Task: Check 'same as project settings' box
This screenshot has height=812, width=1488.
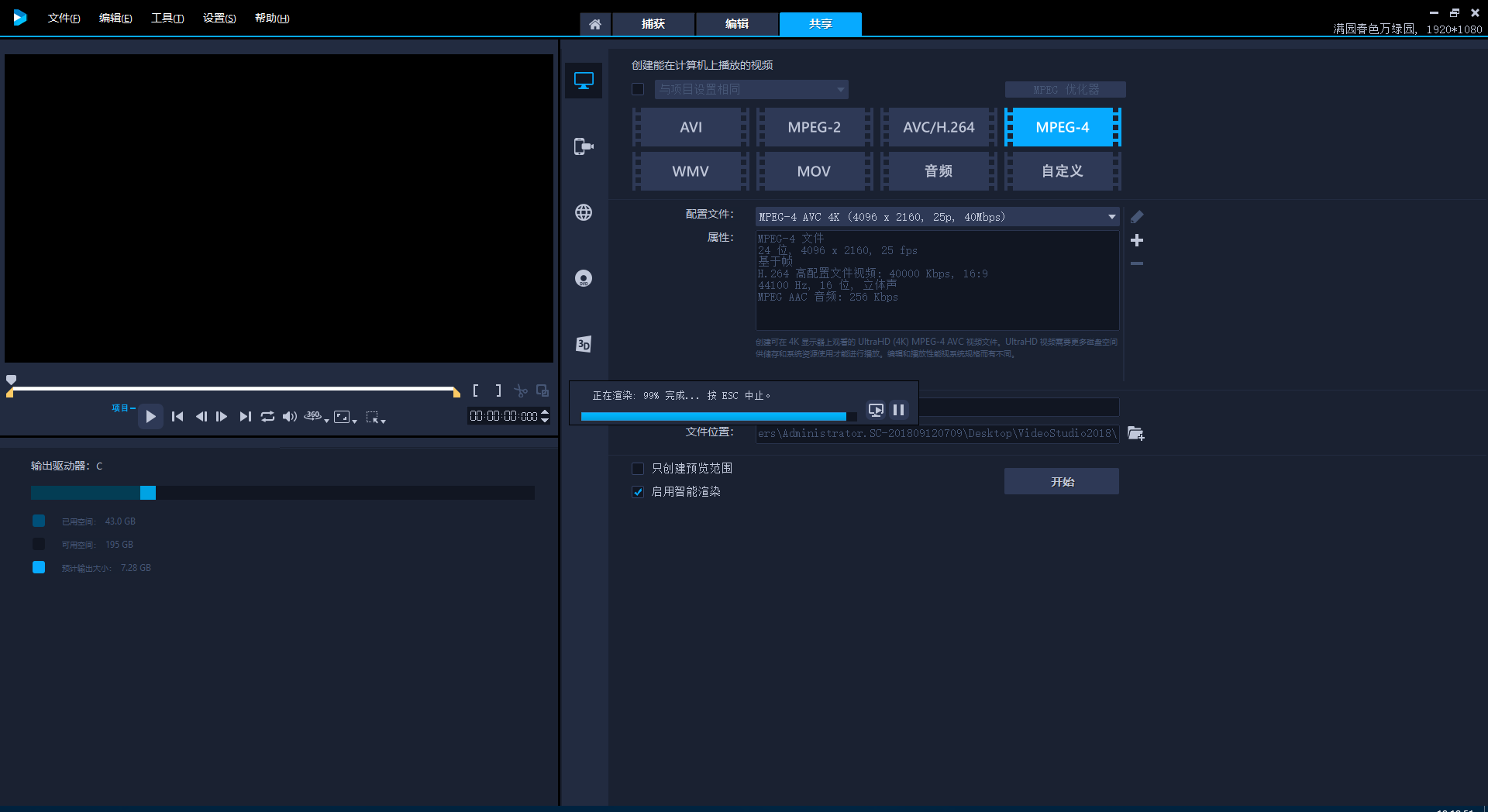Action: 638,89
